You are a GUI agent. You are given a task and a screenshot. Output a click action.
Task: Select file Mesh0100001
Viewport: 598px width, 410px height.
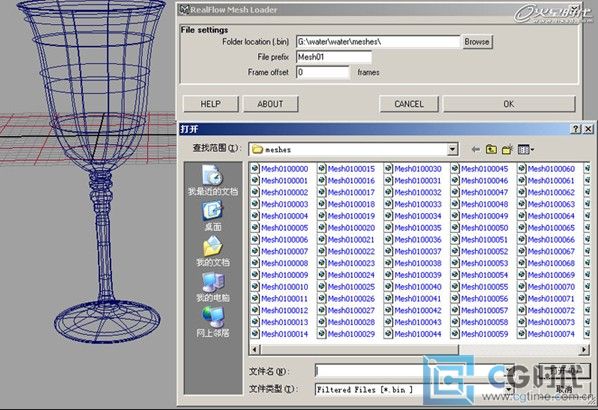[x=284, y=180]
